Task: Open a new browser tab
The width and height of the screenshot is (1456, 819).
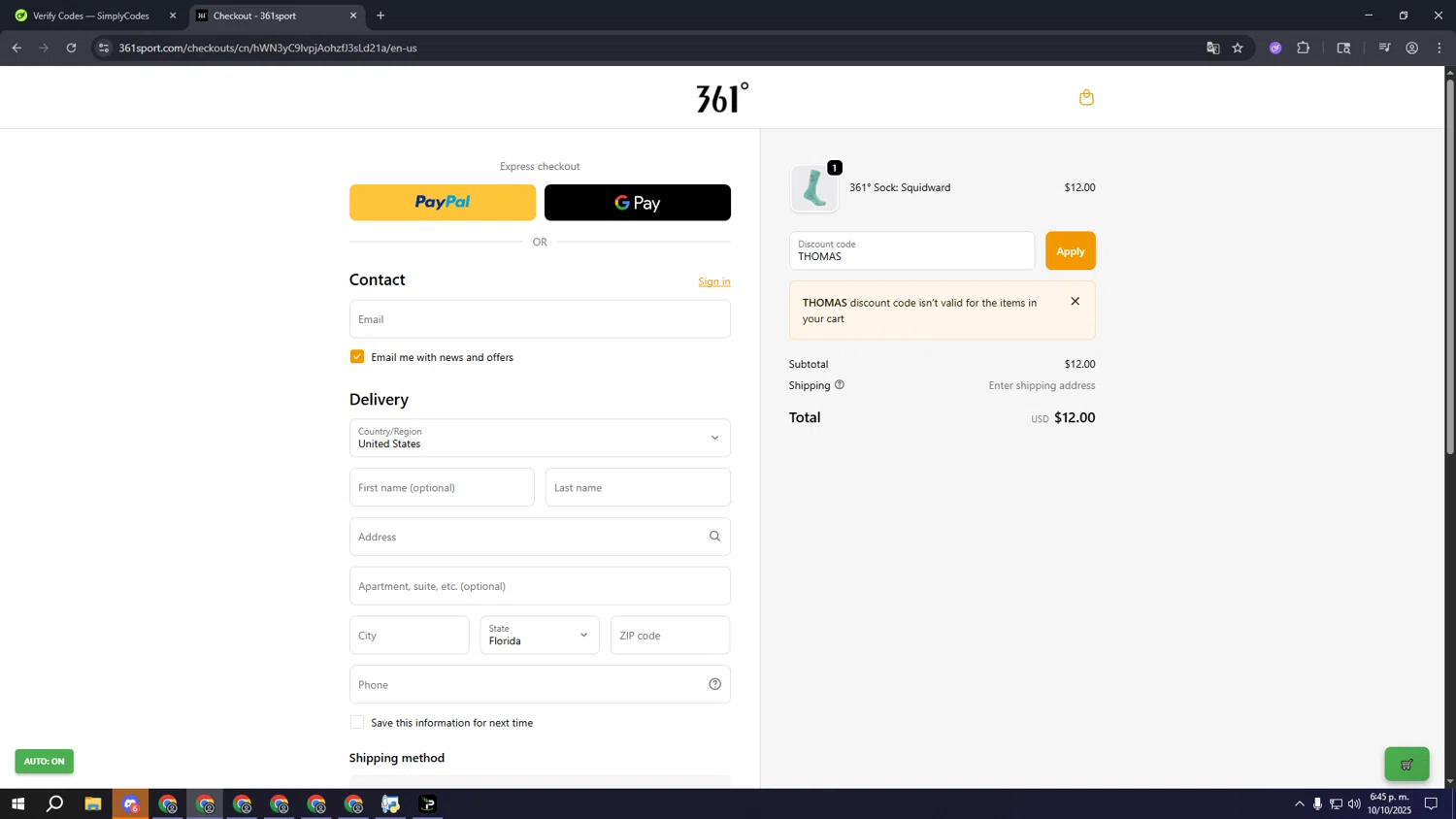Action: (381, 16)
